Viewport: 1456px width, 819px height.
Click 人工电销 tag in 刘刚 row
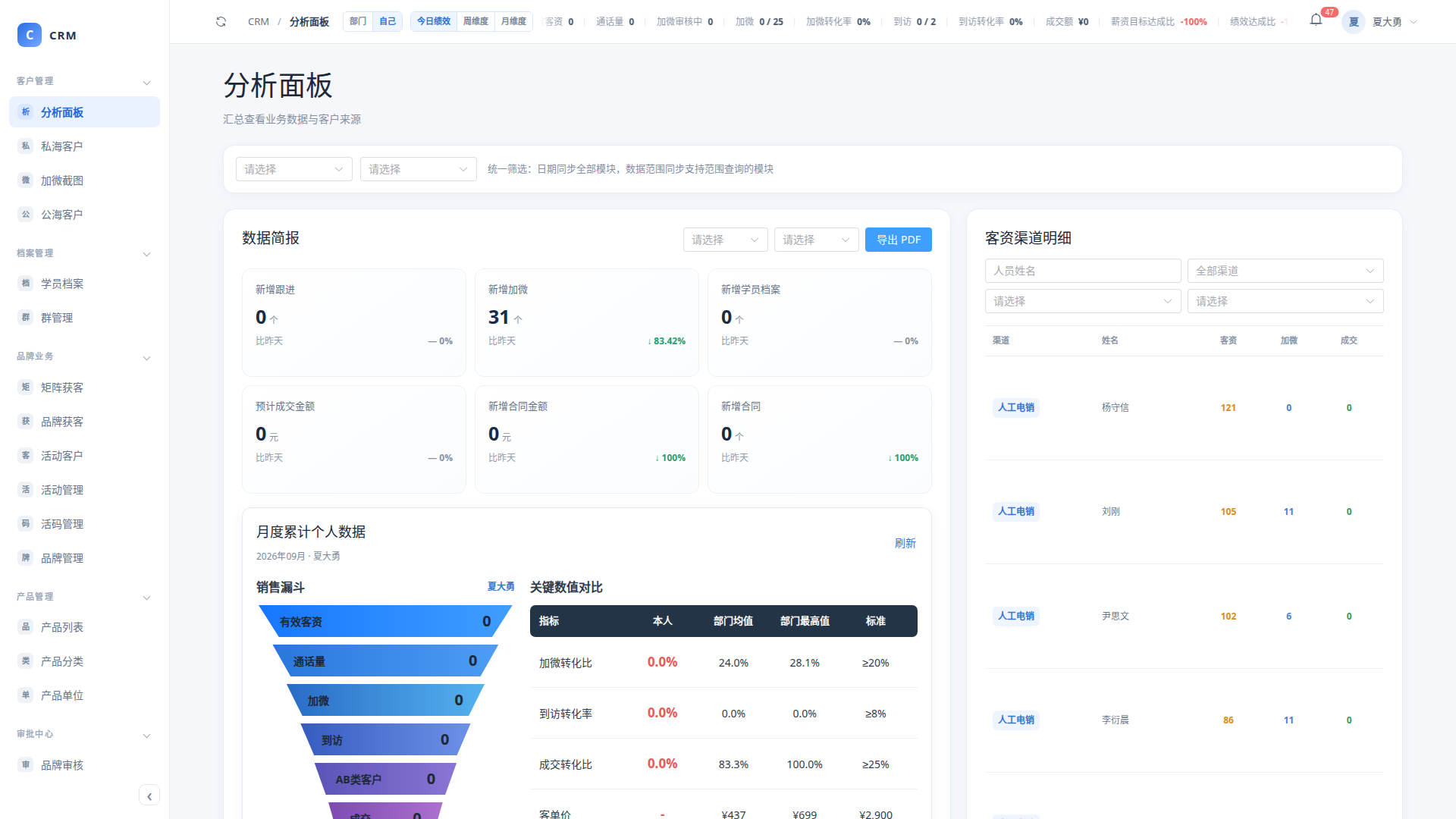coord(1016,511)
